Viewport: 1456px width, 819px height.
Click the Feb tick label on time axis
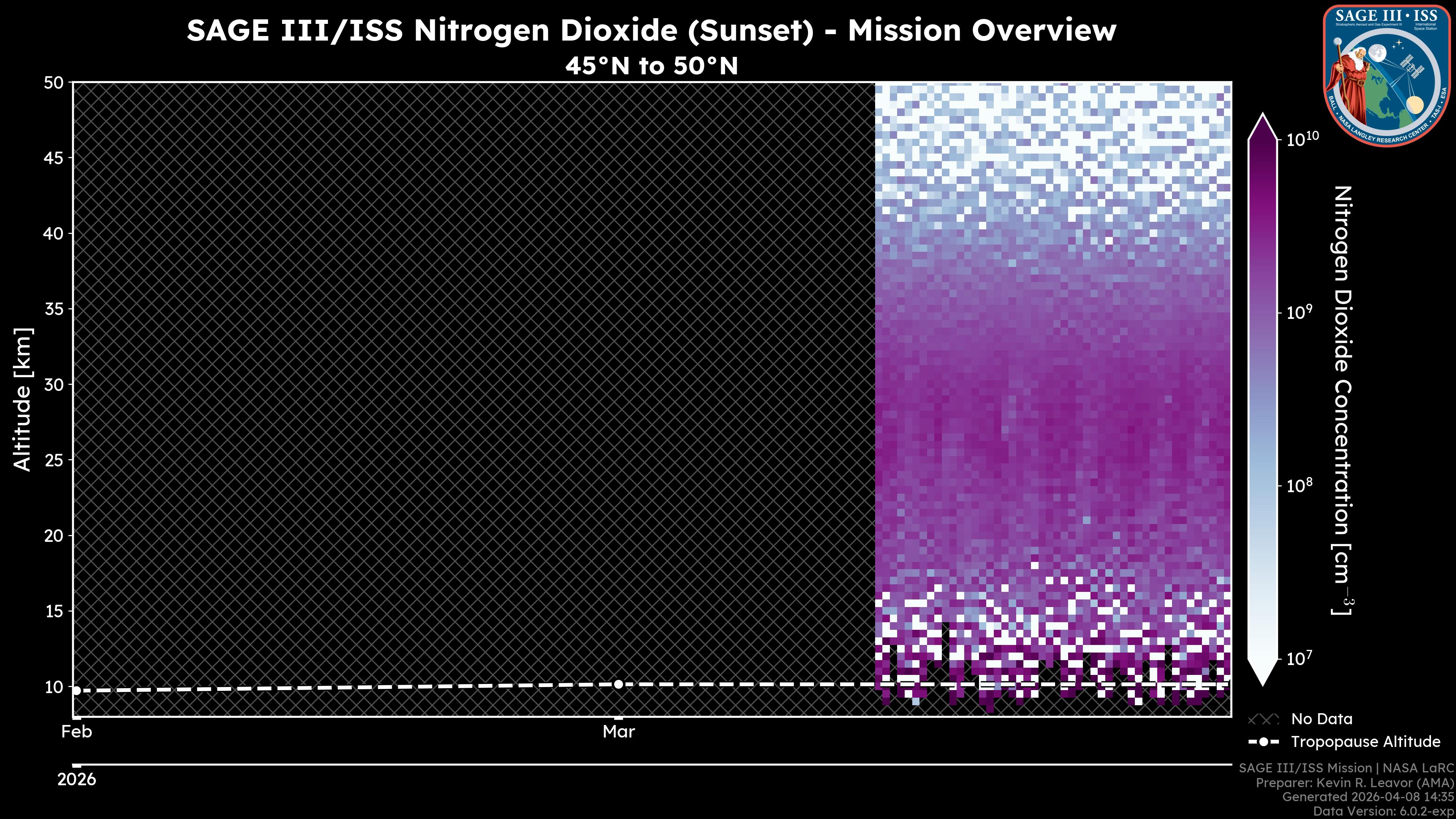click(x=76, y=732)
